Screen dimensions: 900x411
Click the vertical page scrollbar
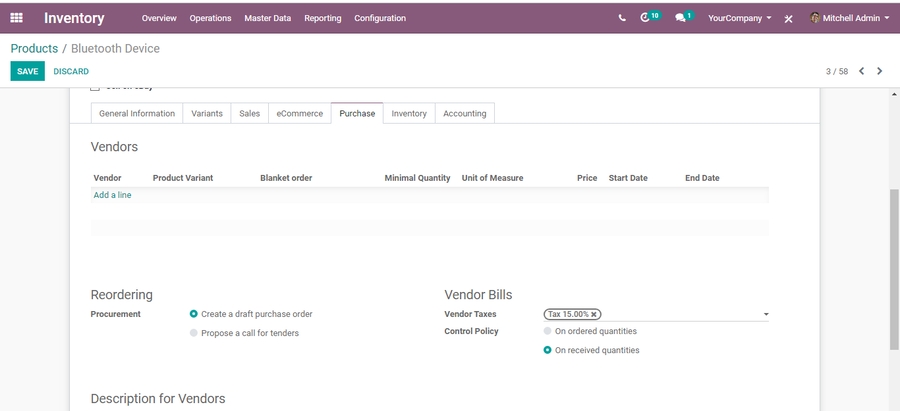click(x=894, y=268)
